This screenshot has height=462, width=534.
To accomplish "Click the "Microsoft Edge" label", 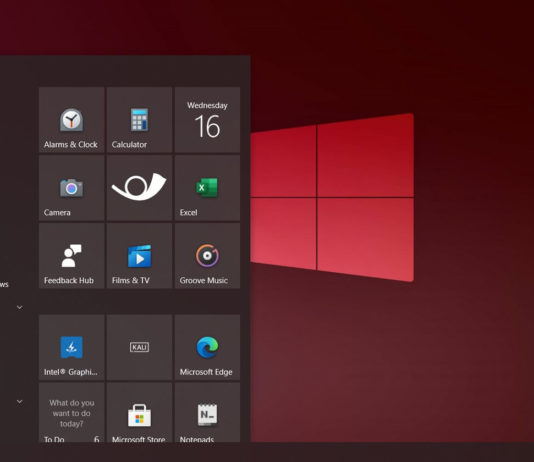I will pyautogui.click(x=206, y=372).
